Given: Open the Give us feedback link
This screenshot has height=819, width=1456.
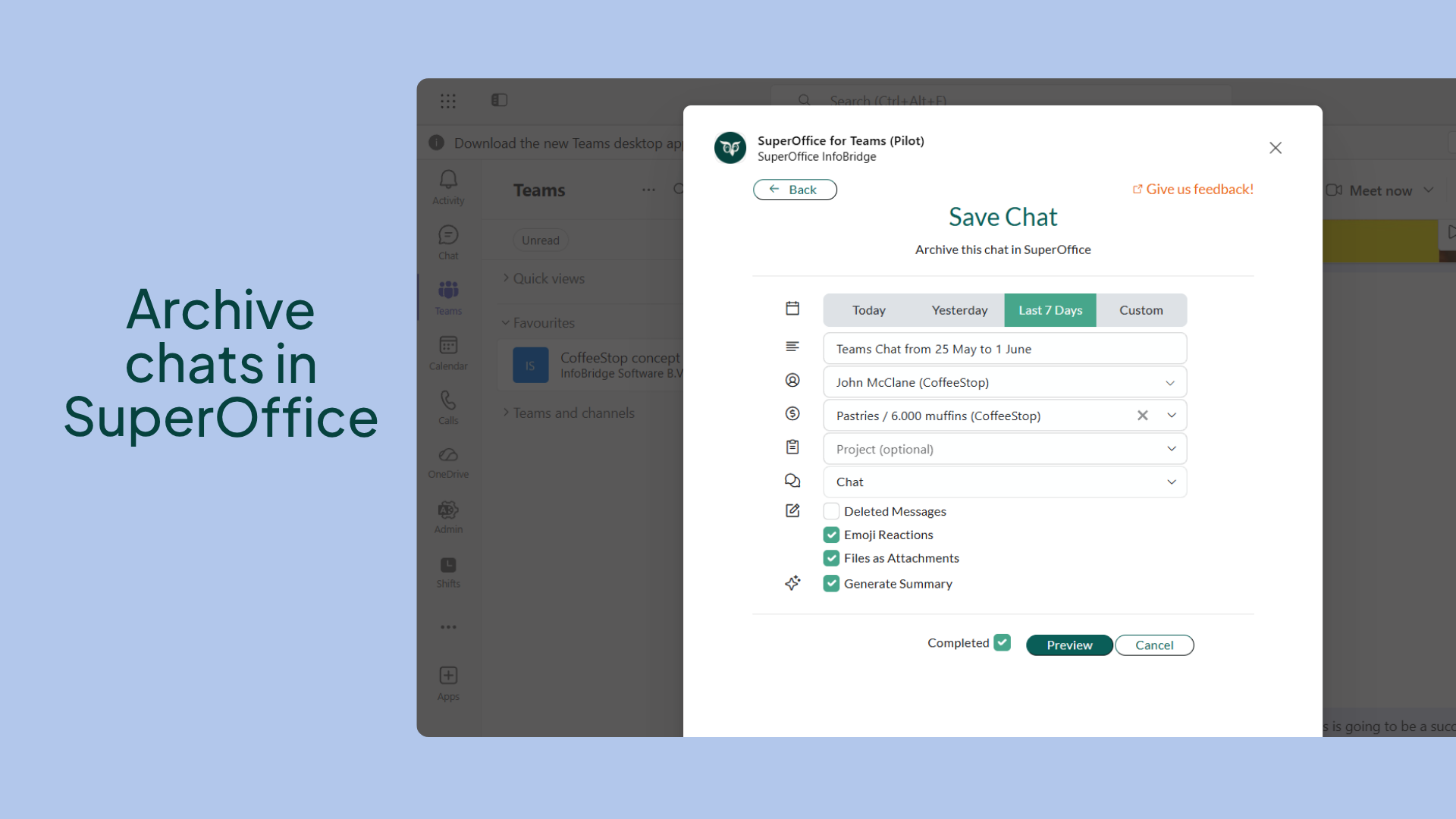Looking at the screenshot, I should coord(1193,189).
